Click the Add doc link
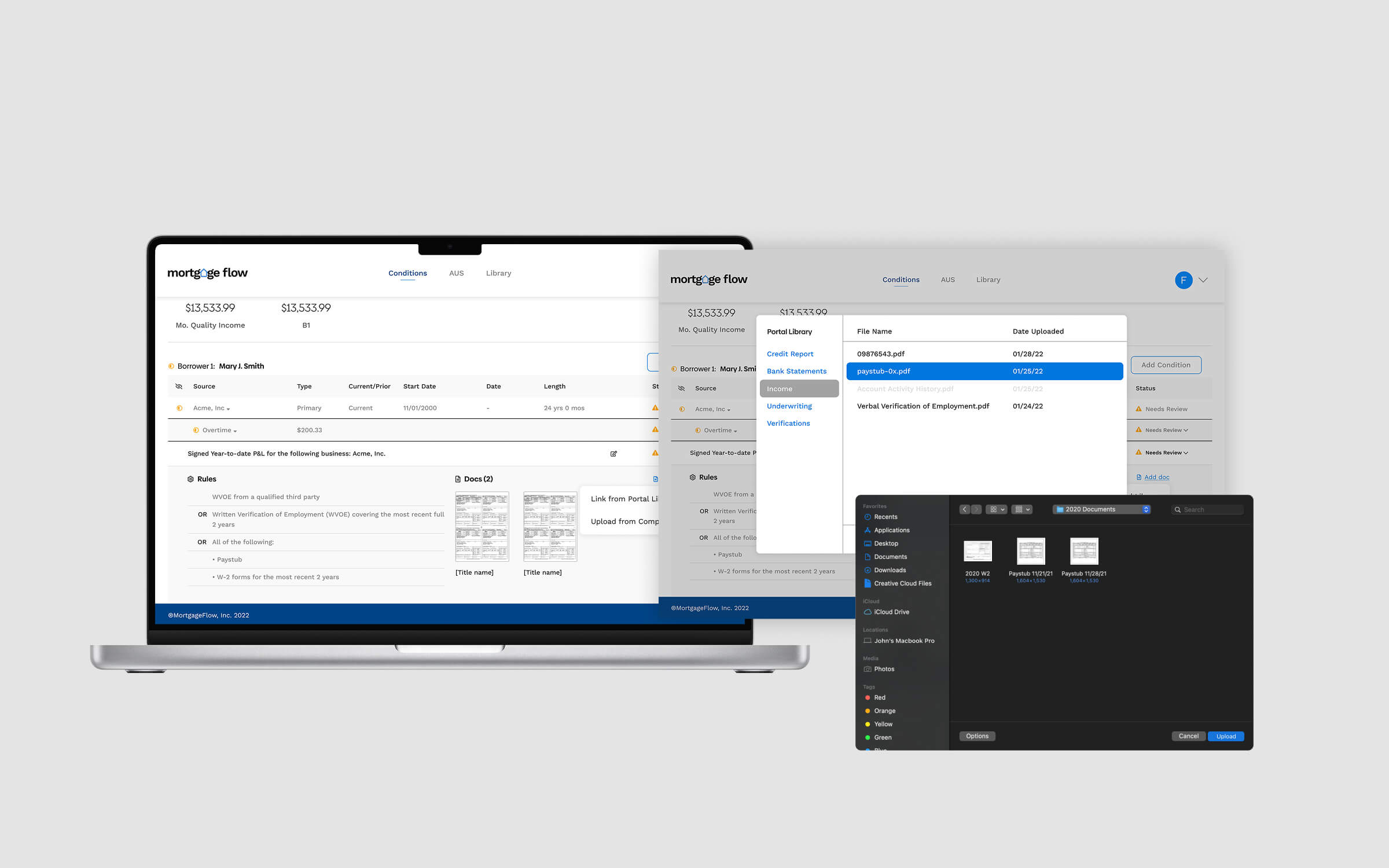Image resolution: width=1389 pixels, height=868 pixels. (1156, 477)
